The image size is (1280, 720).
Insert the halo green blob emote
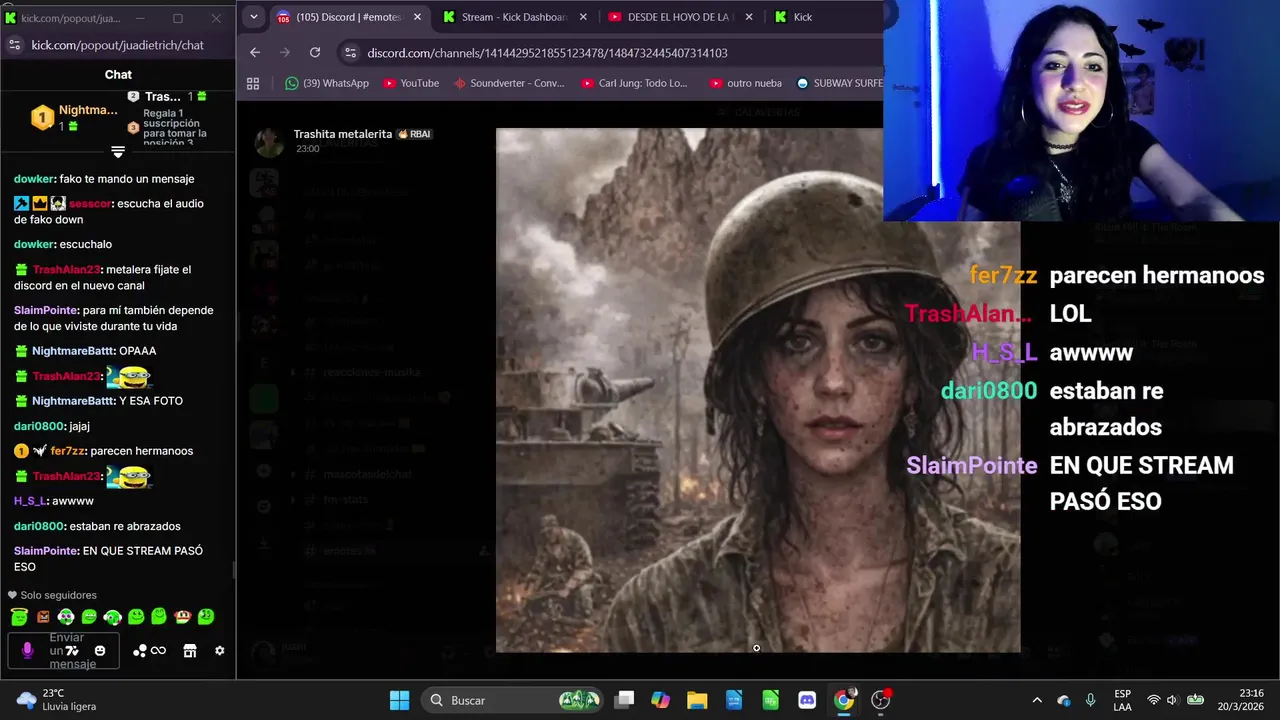point(19,617)
